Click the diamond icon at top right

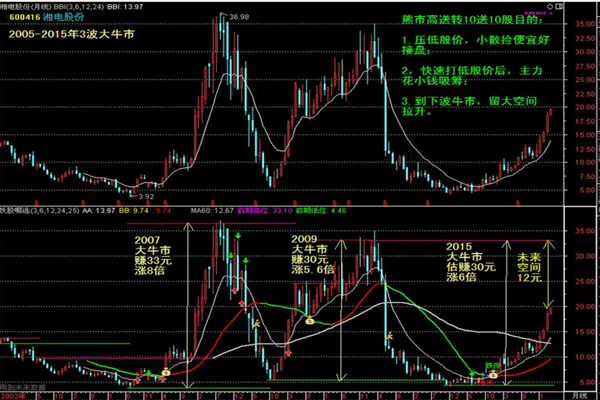coord(550,7)
